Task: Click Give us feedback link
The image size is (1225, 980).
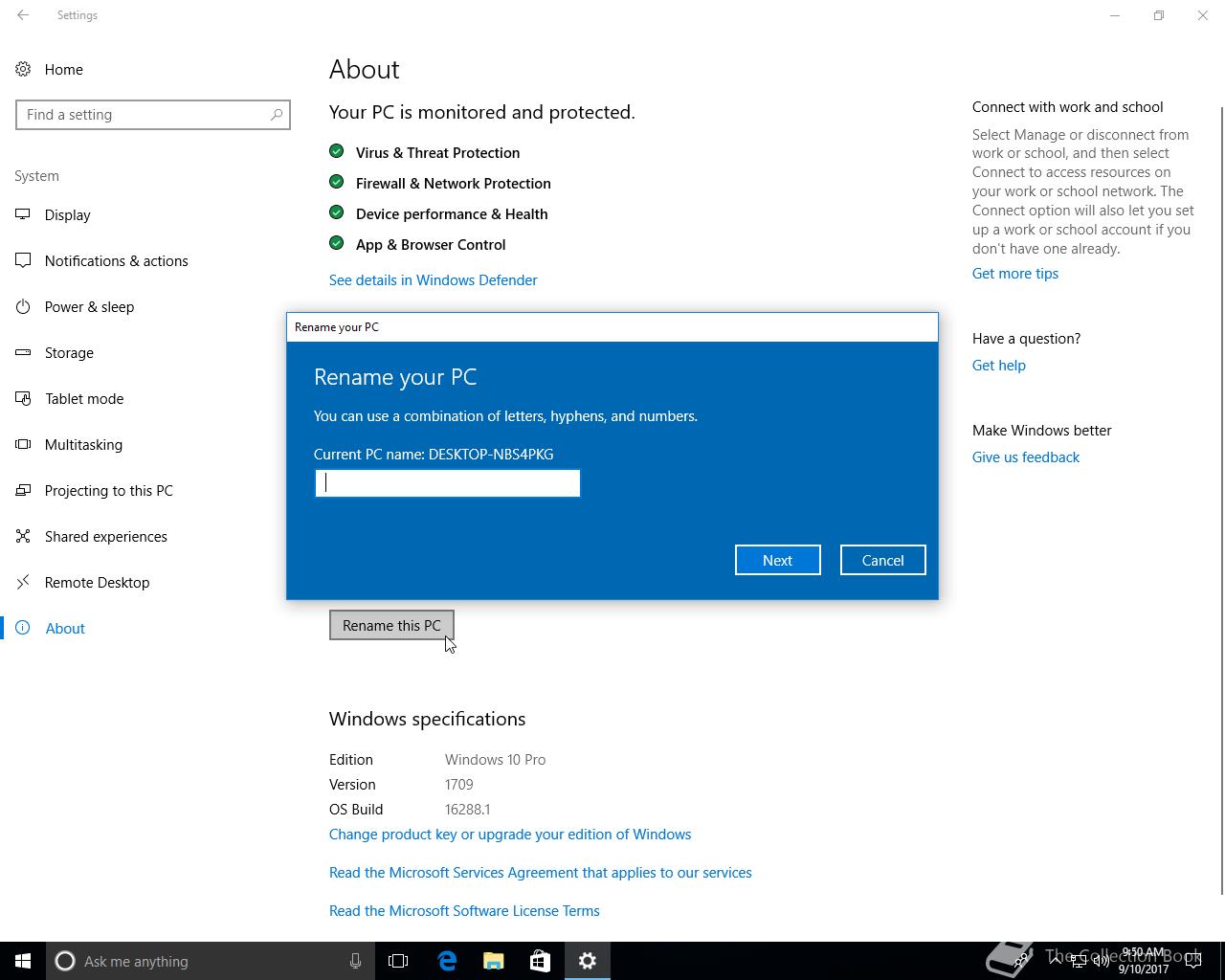Action: pos(1026,457)
